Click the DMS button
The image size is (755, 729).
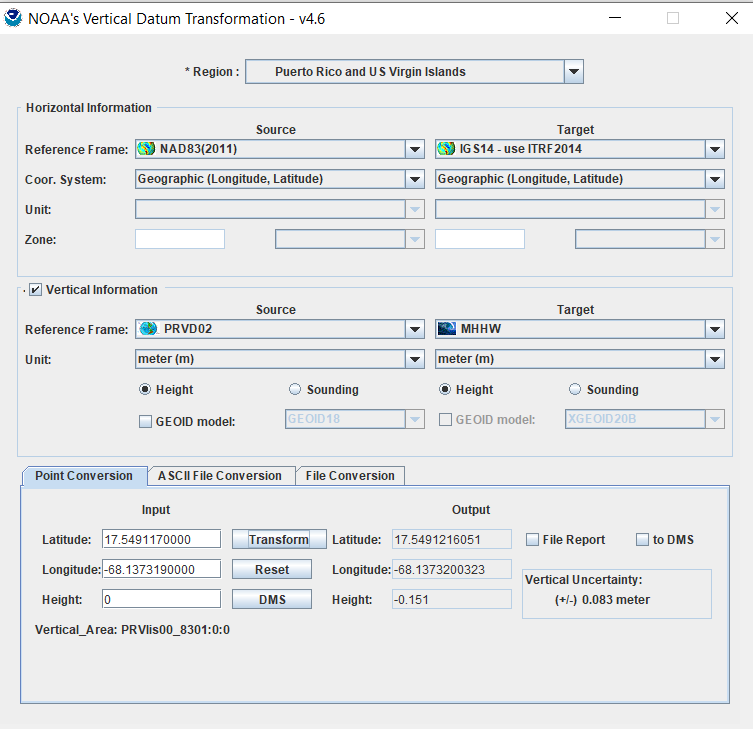click(272, 599)
